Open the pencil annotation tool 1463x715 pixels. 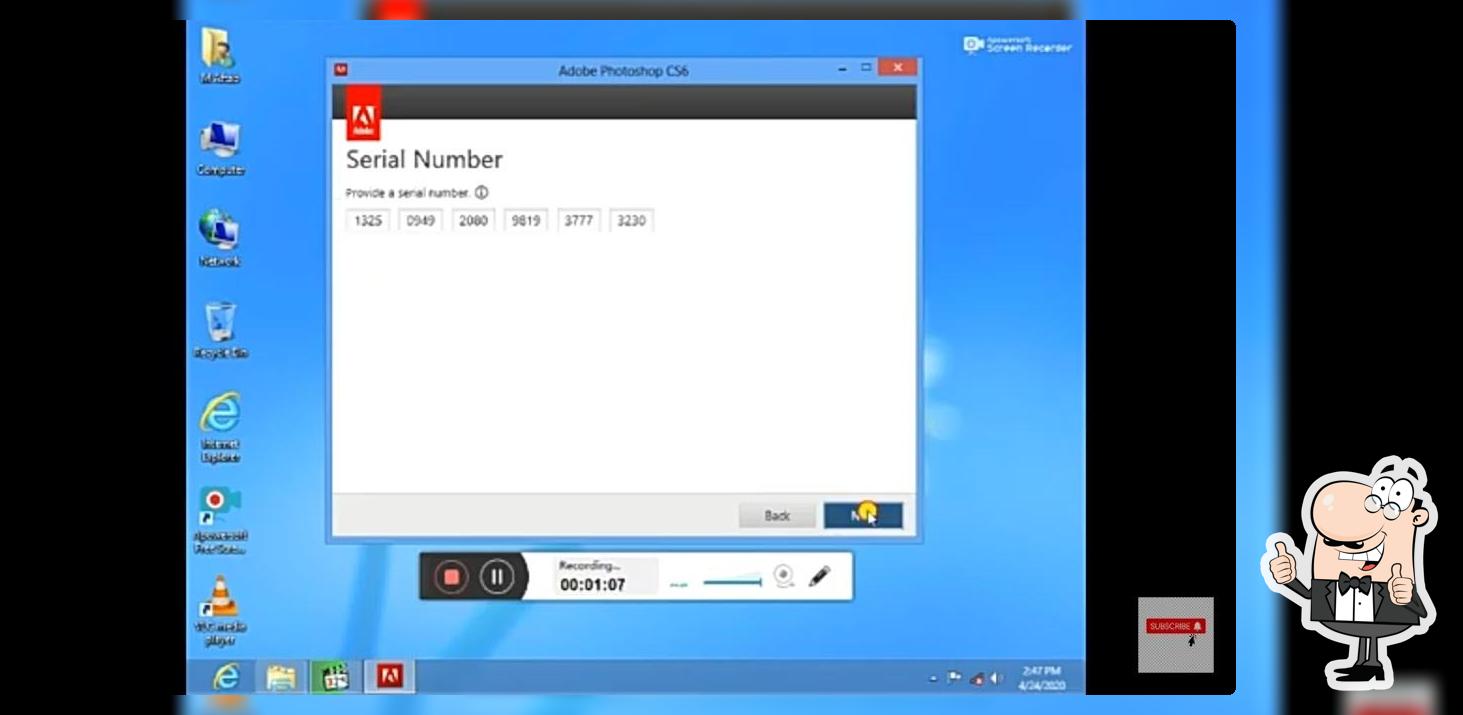tap(819, 576)
